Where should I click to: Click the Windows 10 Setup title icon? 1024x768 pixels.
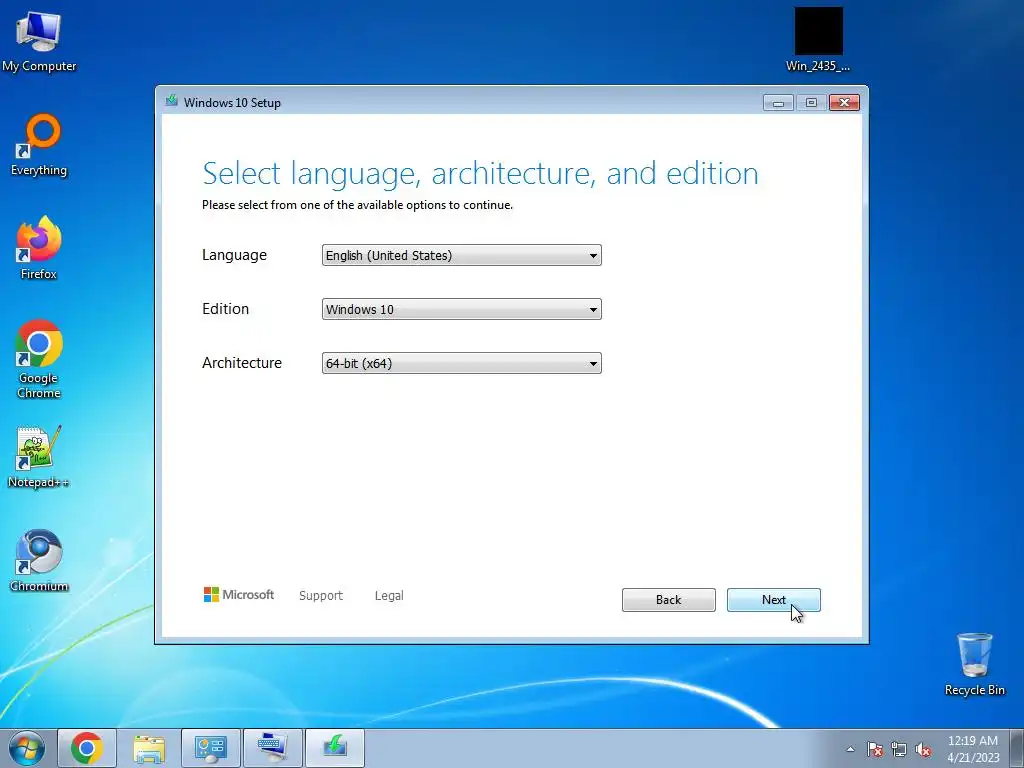click(172, 101)
